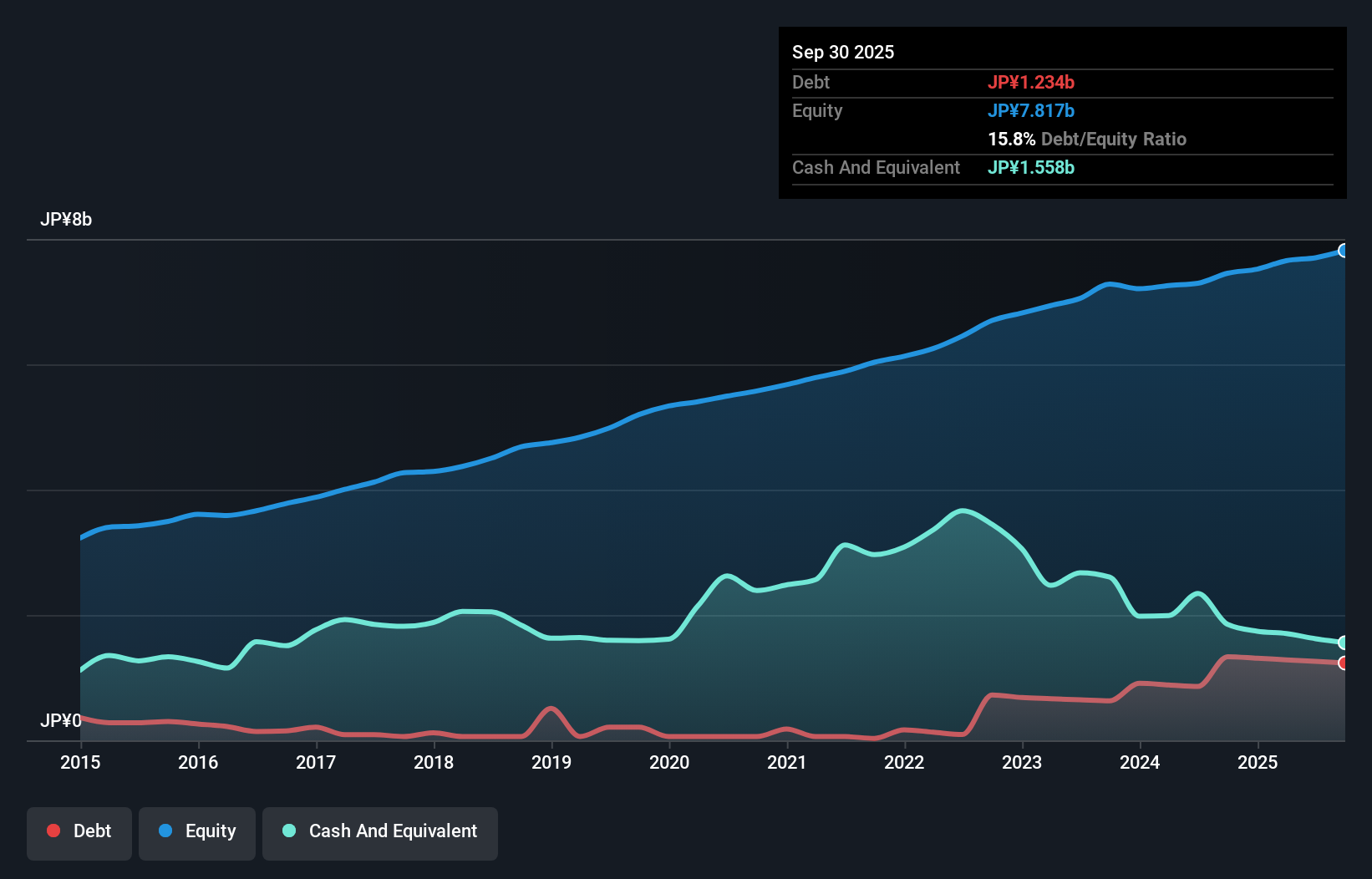1372x879 pixels.
Task: Expand the Equity row in the tooltip
Action: [817, 110]
